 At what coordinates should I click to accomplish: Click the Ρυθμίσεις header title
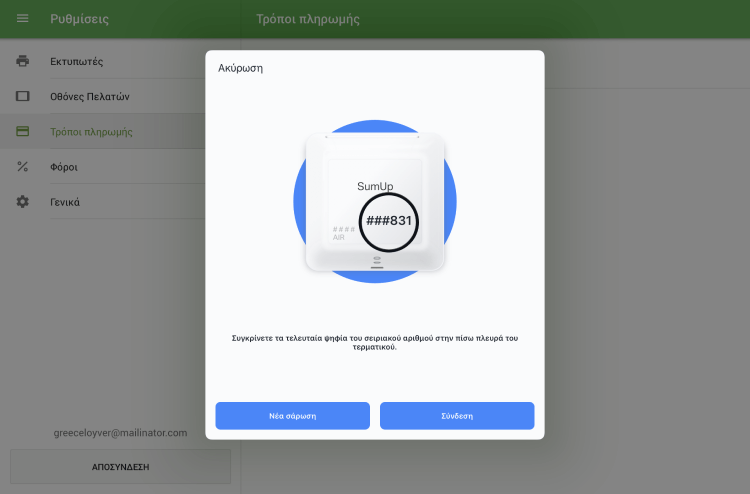[79, 19]
